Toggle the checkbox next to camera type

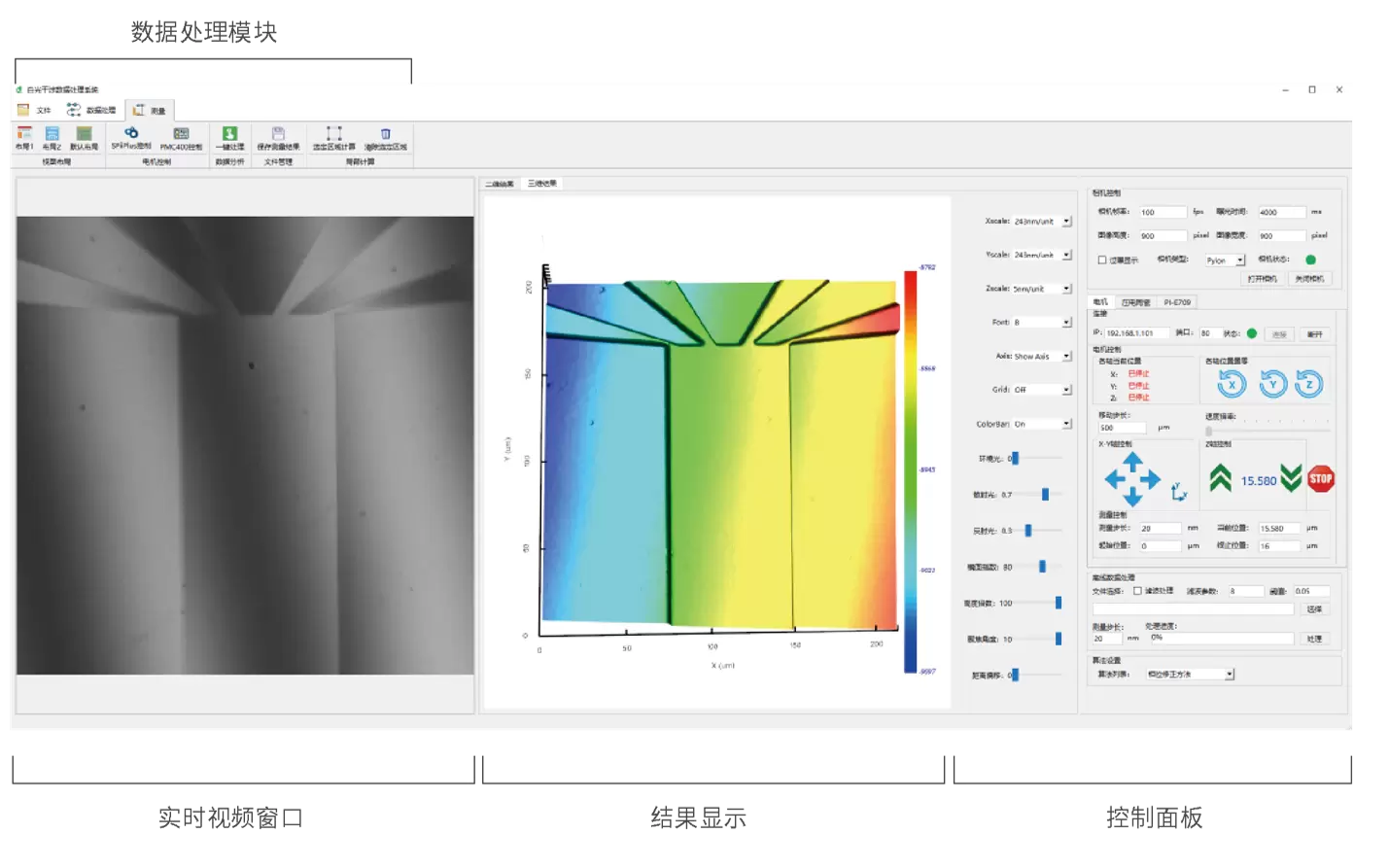click(x=1102, y=260)
